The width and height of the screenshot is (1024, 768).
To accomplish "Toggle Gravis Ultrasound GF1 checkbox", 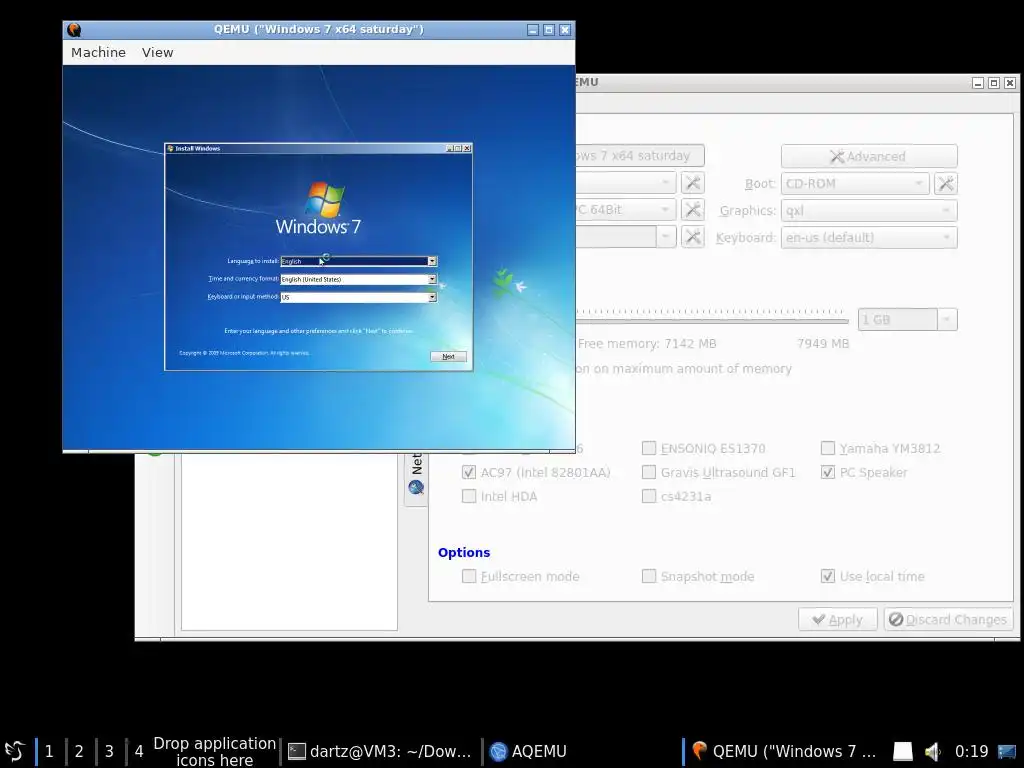I will tap(648, 472).
